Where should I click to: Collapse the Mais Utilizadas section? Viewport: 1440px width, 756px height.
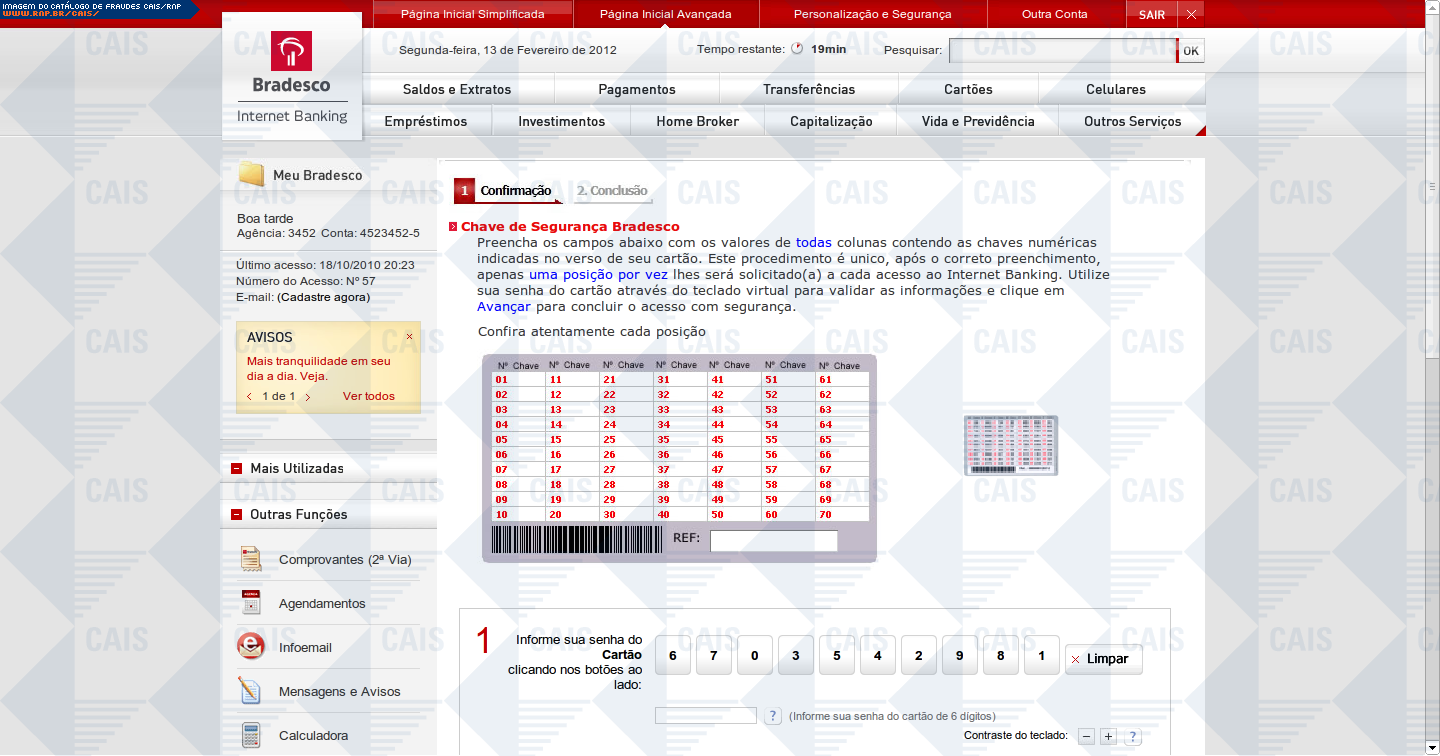237,468
